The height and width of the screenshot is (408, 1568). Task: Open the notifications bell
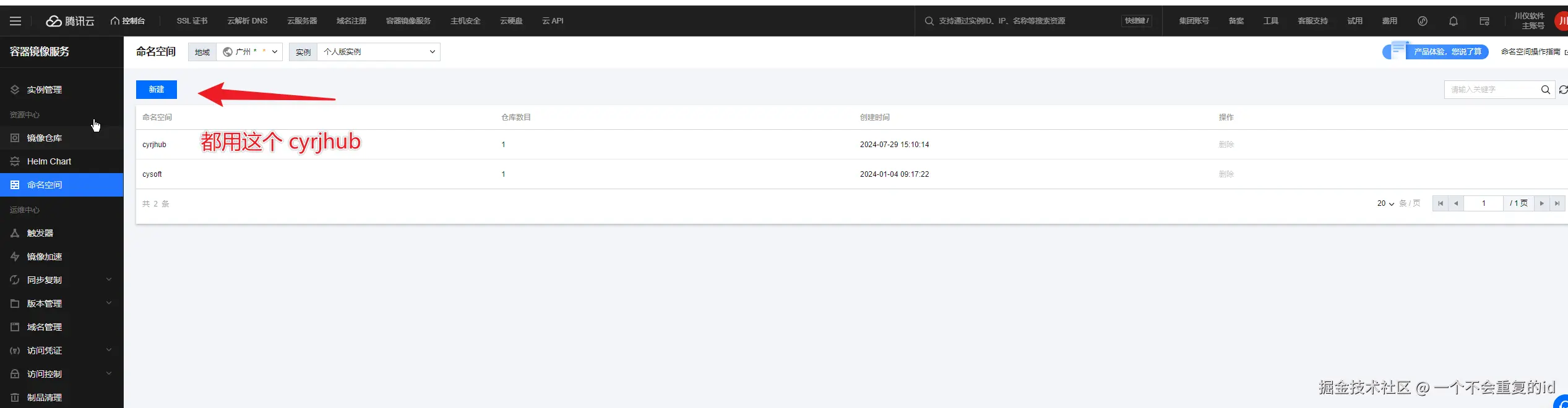(x=1454, y=21)
